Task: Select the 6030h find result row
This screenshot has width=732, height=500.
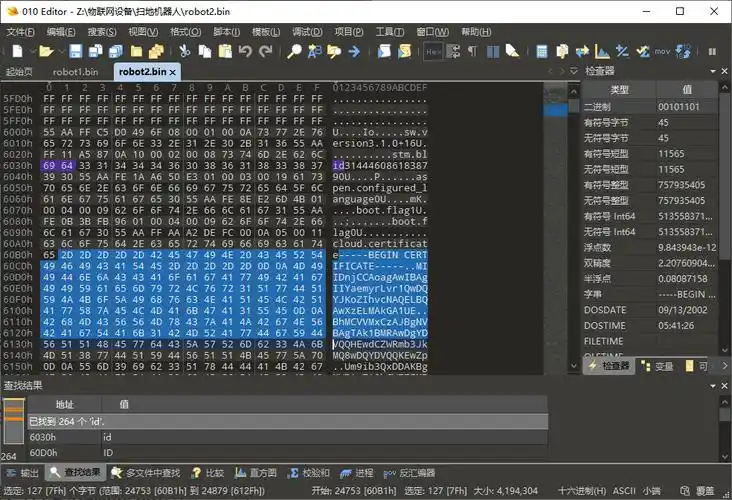Action: [x=42, y=437]
